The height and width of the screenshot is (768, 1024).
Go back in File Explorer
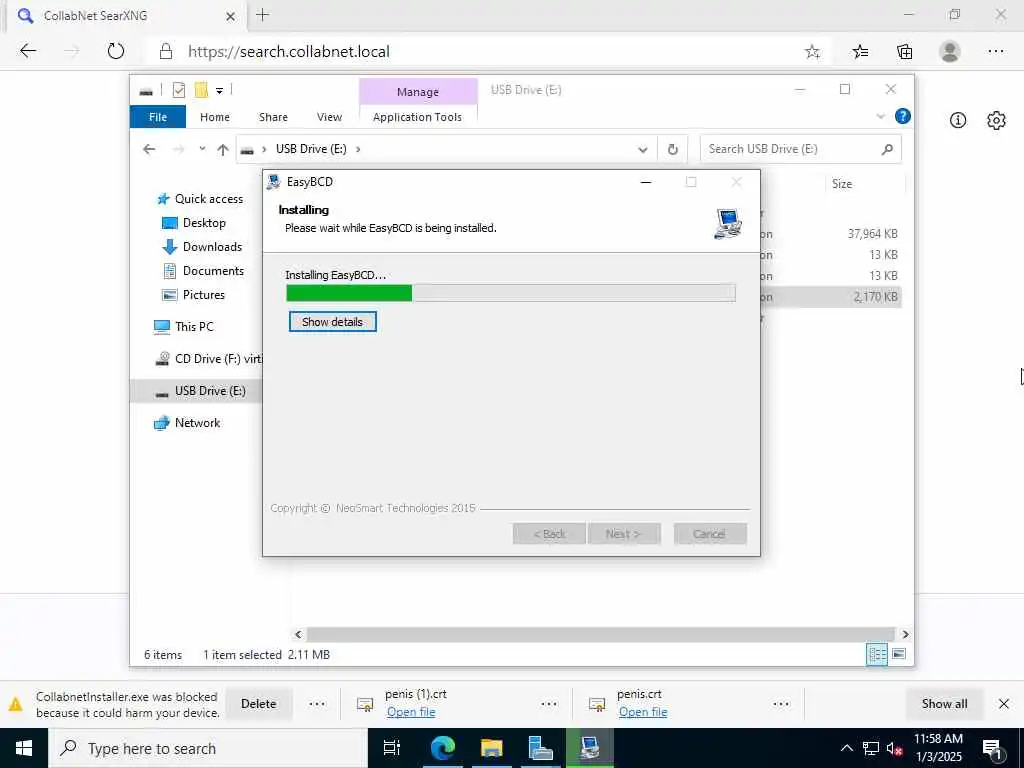coord(149,150)
